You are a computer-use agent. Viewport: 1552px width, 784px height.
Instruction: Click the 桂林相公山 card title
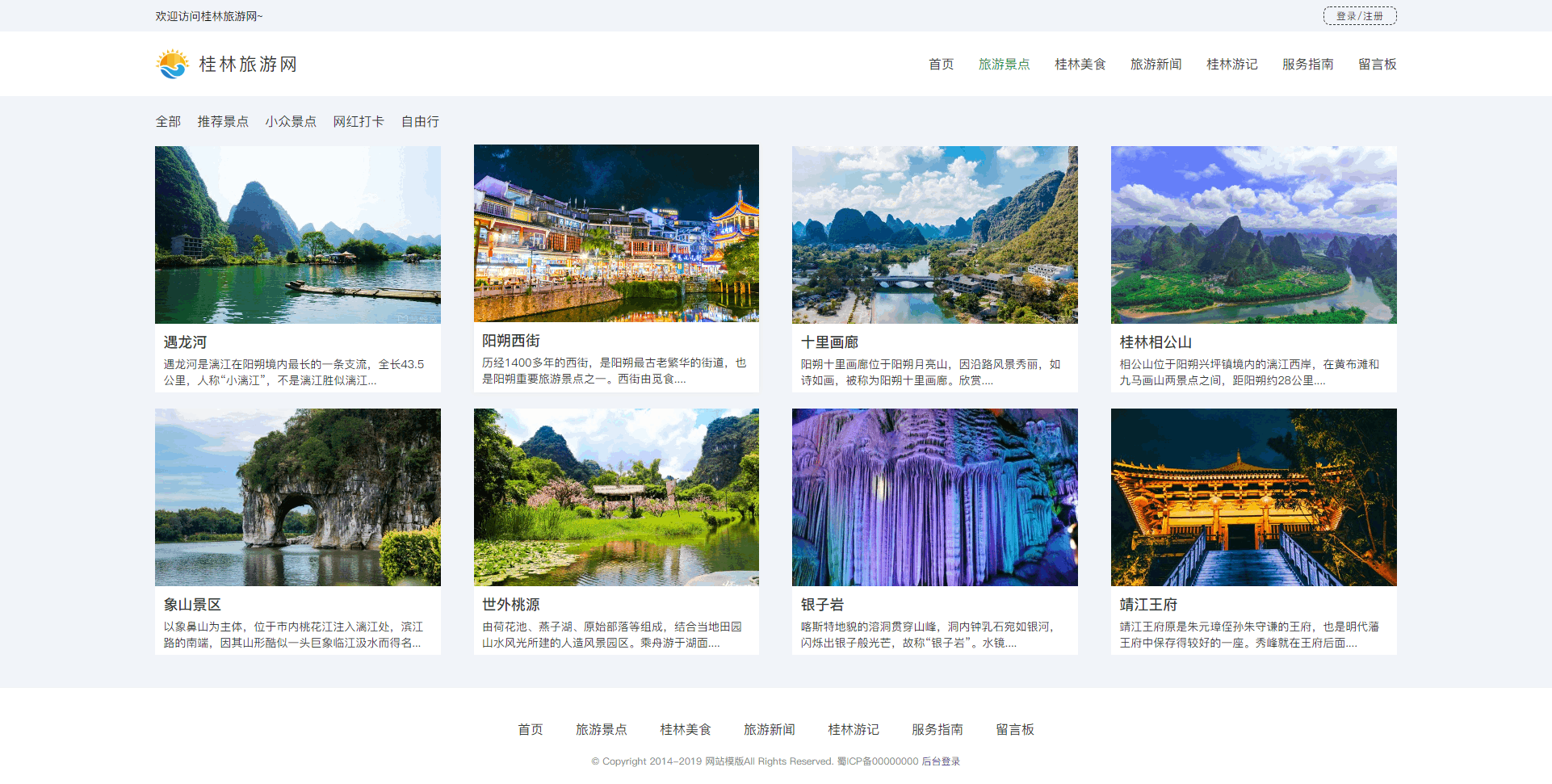click(1156, 342)
